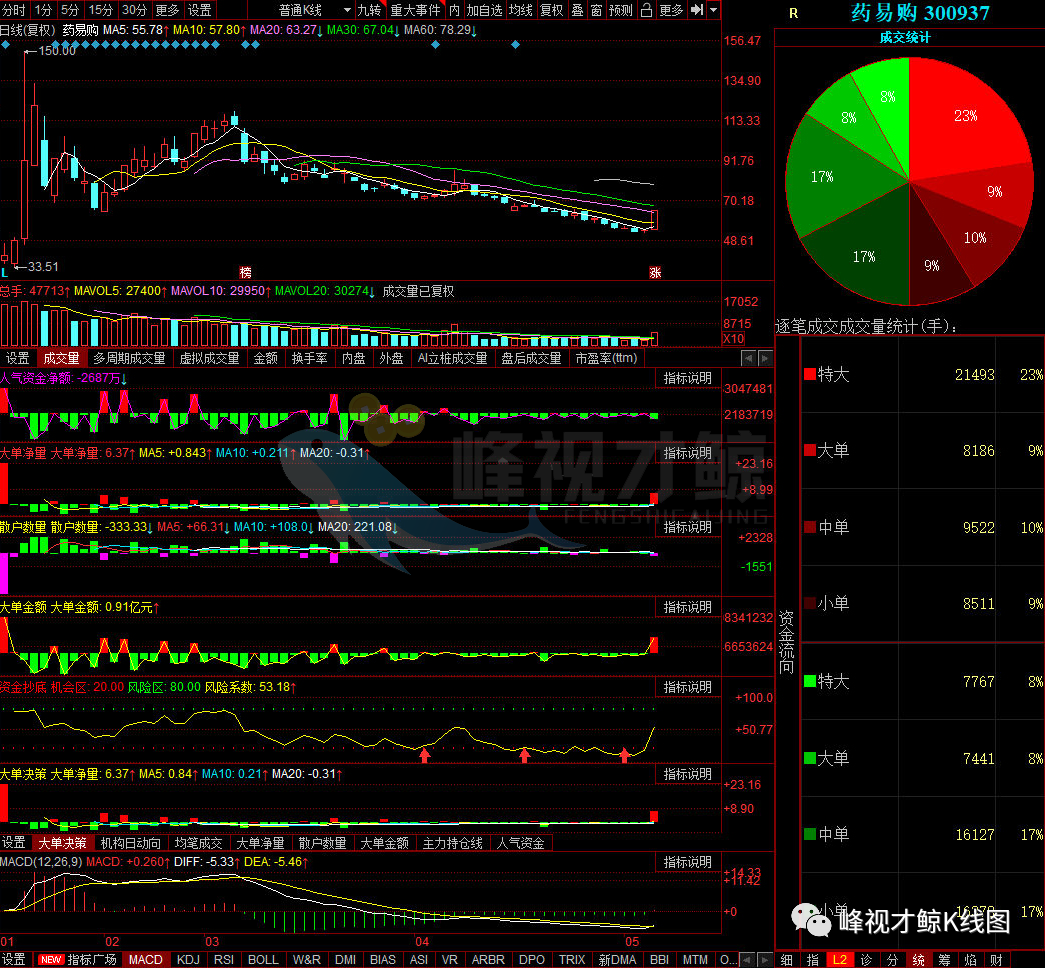The width and height of the screenshot is (1045, 968).
Task: Open 重大事件 in the toolbar
Action: [x=415, y=10]
